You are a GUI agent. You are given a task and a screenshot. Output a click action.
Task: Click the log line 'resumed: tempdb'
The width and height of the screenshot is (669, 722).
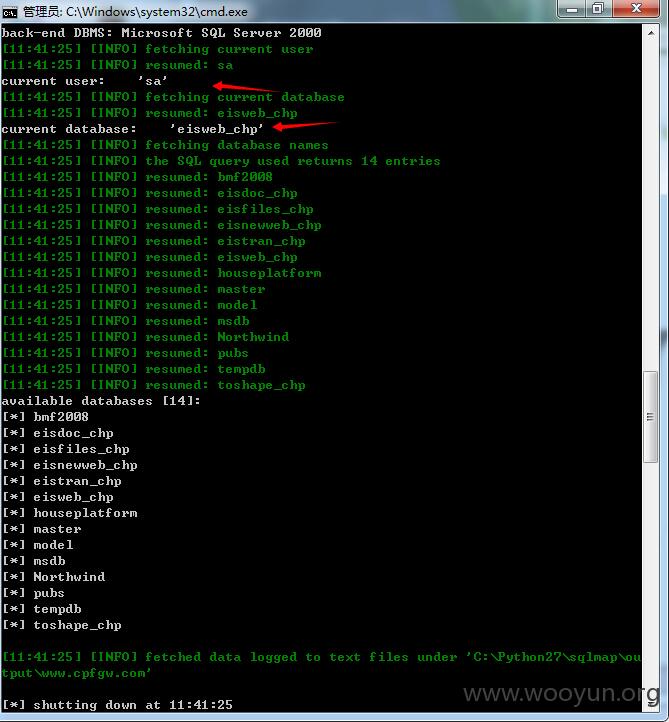tap(134, 369)
